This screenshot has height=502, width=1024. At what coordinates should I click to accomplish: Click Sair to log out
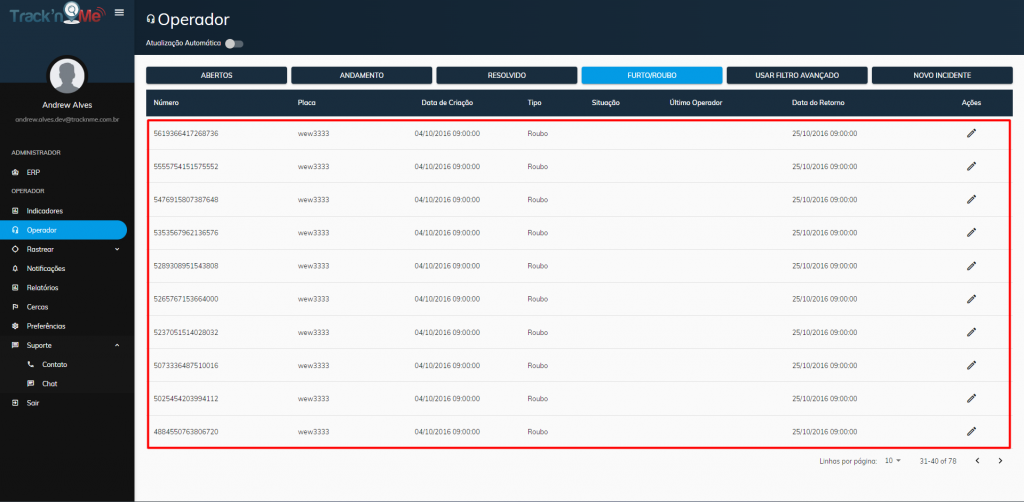[x=63, y=403]
